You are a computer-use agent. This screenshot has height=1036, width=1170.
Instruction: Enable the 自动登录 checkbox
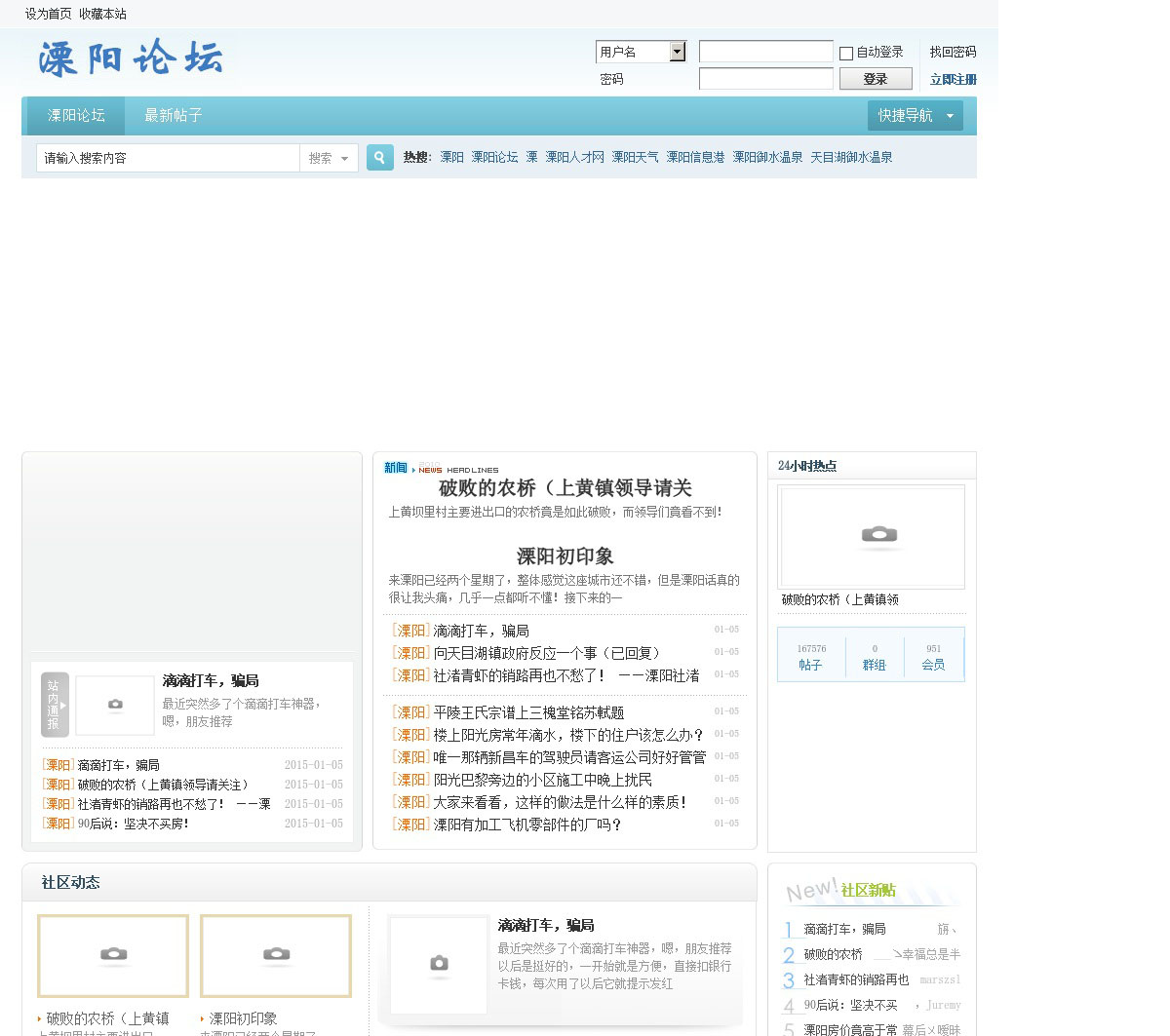tap(846, 54)
